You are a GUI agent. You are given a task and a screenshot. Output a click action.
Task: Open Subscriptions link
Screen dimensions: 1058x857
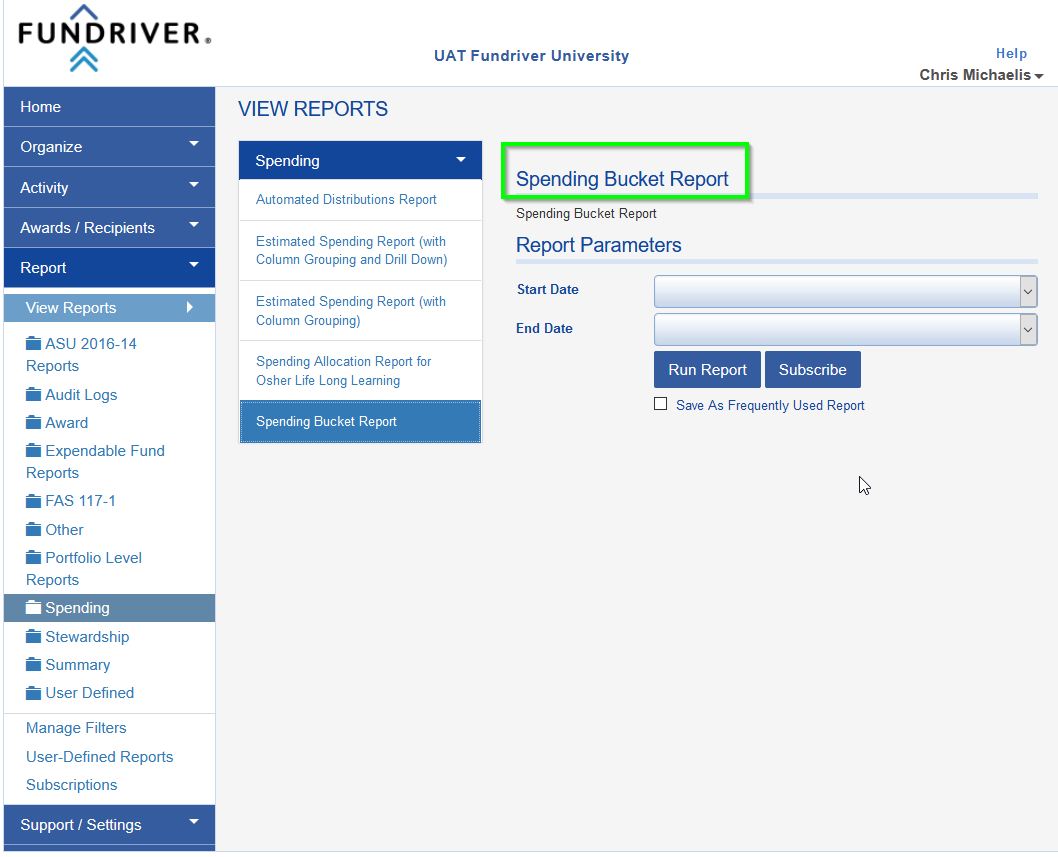(72, 785)
